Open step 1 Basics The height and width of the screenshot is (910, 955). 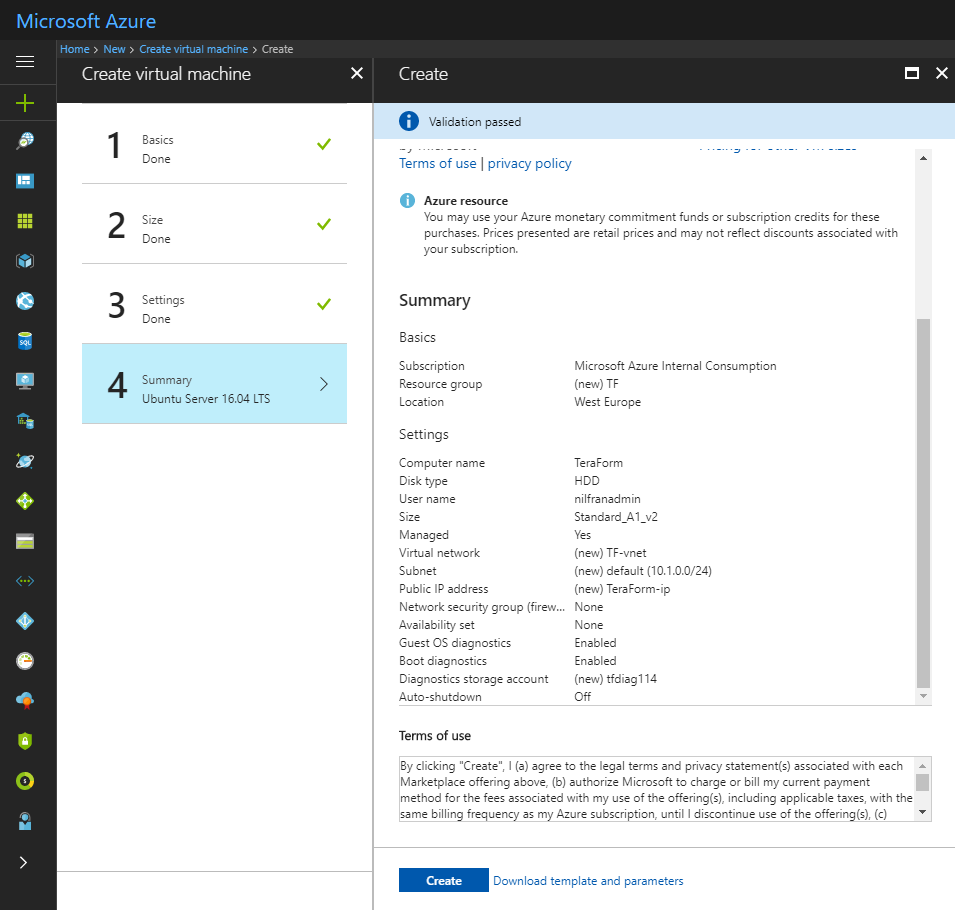(x=214, y=144)
